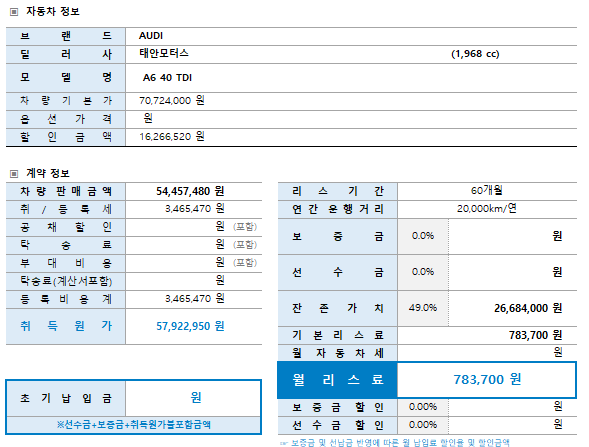This screenshot has width=589, height=447.
Task: Select the 16,266,520 원 discount amount cell
Action: tap(351, 137)
